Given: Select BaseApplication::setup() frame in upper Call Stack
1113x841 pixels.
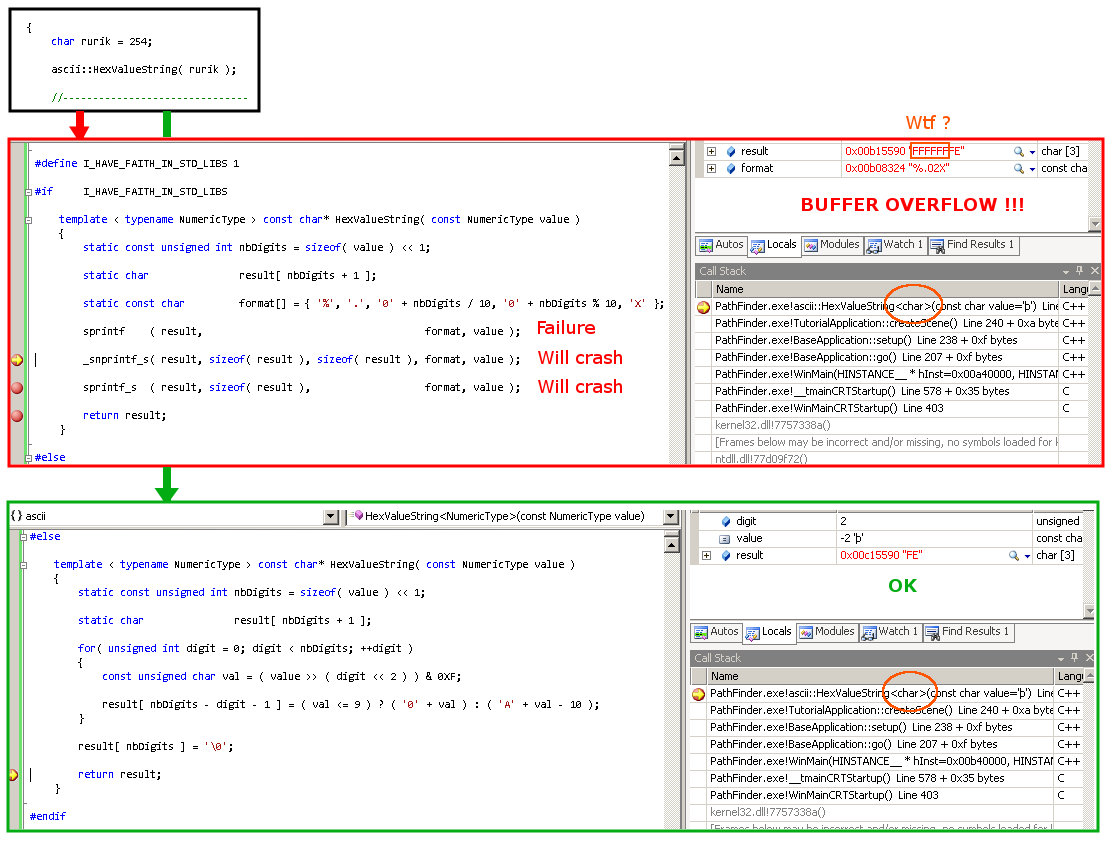Looking at the screenshot, I should (885, 341).
